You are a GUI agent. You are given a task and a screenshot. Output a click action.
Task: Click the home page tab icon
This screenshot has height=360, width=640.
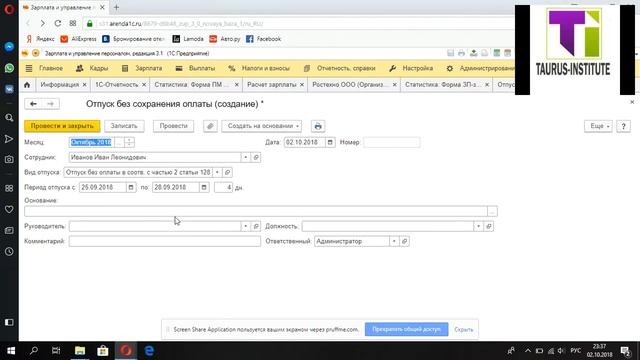tap(27, 85)
